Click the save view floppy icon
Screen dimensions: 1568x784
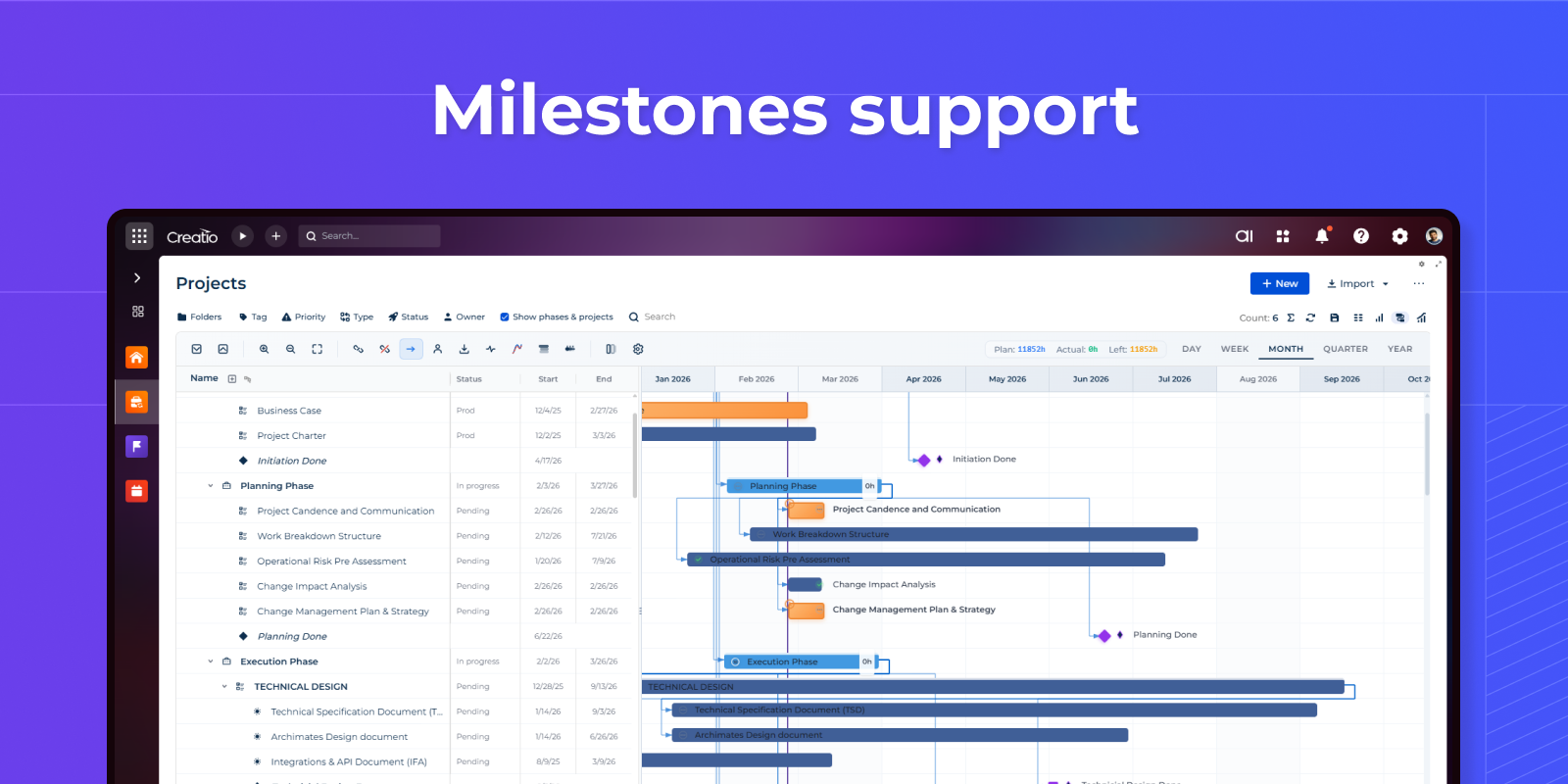click(x=1334, y=318)
